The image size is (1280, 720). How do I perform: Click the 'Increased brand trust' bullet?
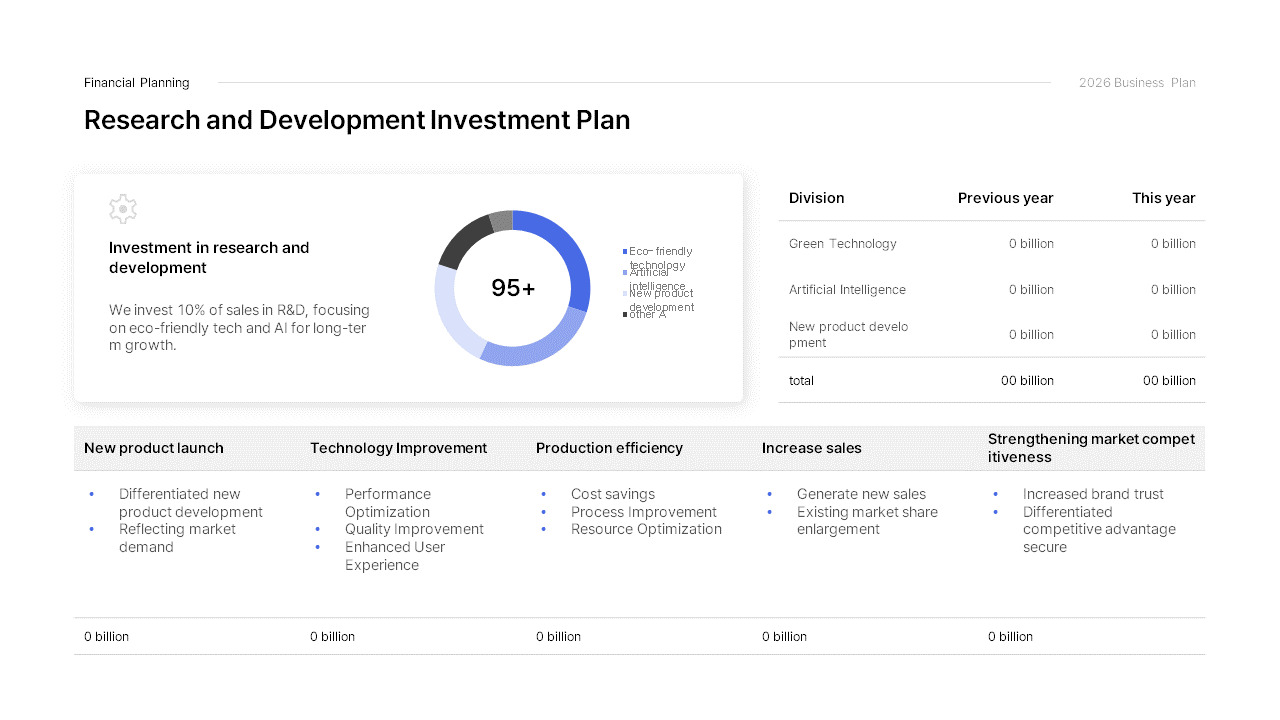tap(1093, 494)
